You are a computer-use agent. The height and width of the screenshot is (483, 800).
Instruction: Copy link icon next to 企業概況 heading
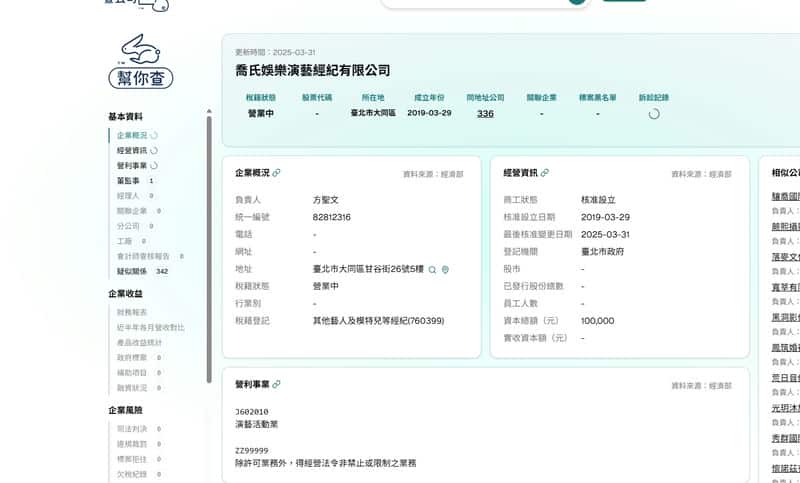coord(277,173)
